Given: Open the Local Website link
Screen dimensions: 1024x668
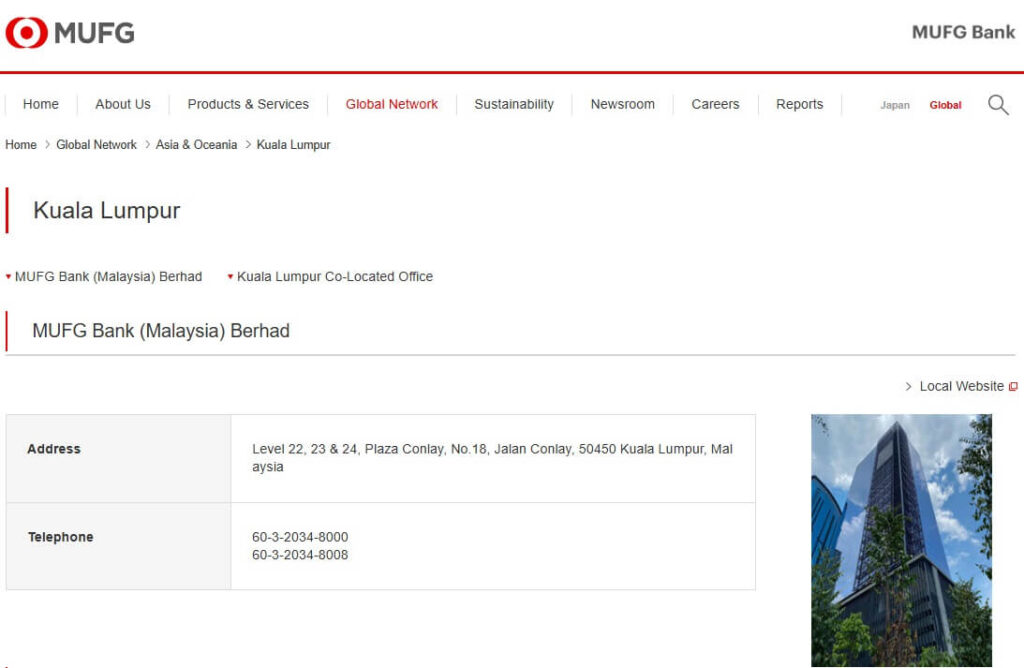Looking at the screenshot, I should click(x=961, y=387).
